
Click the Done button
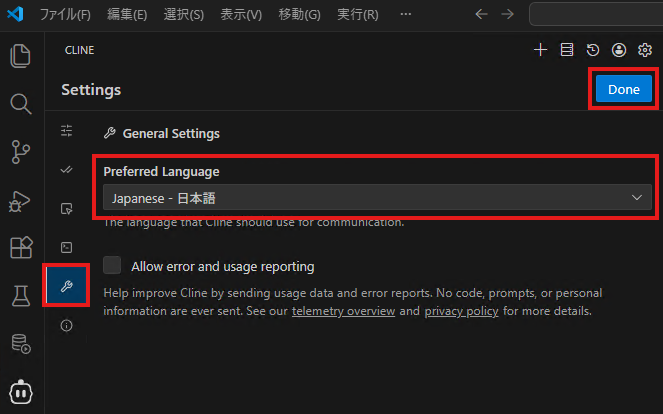[624, 89]
